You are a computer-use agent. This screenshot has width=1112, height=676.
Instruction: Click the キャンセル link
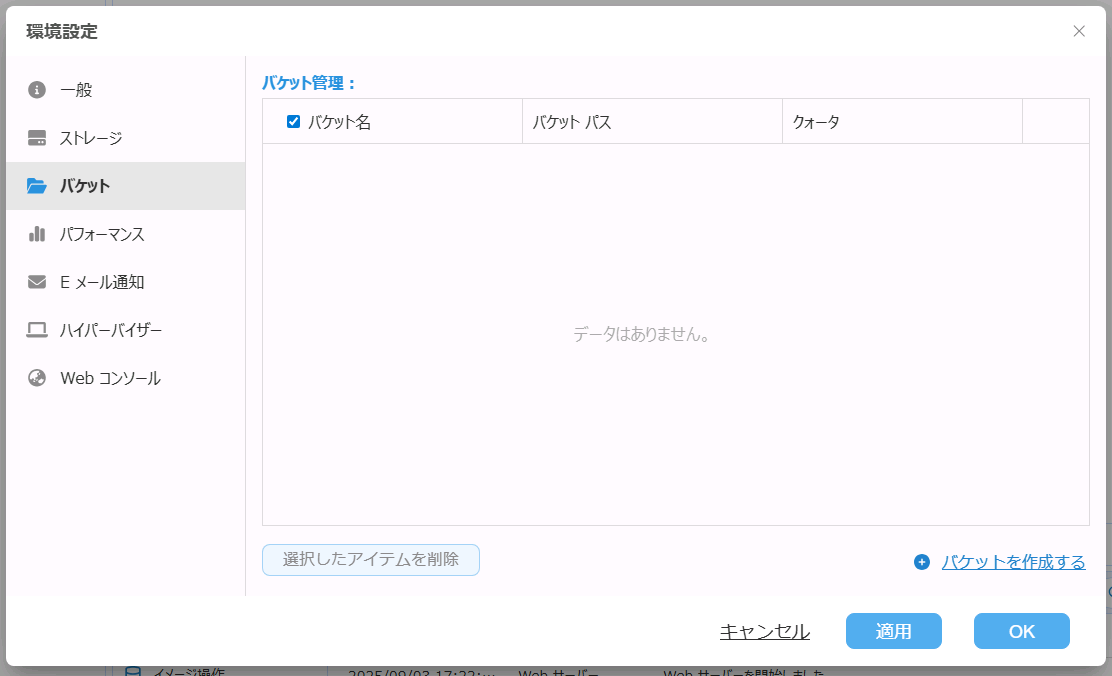pyautogui.click(x=765, y=631)
